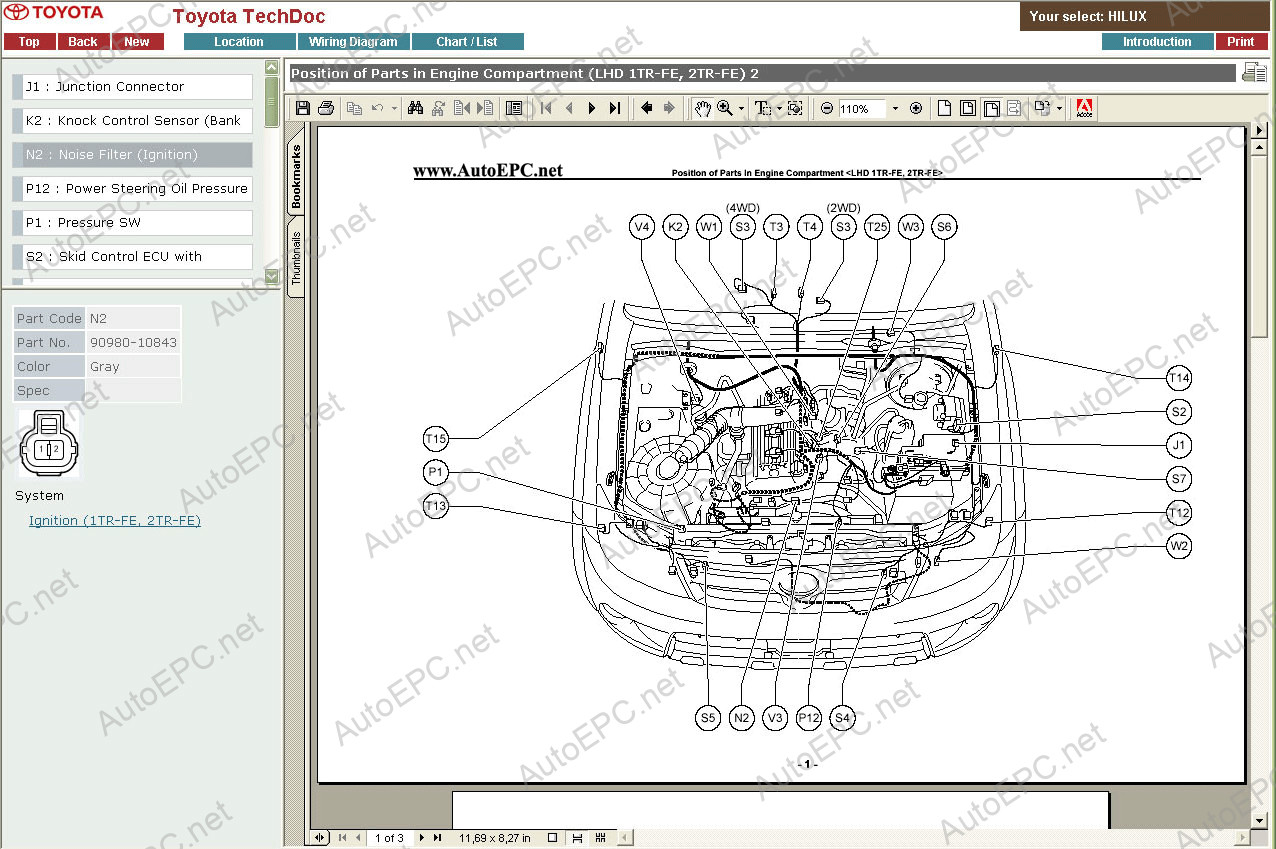Click the zoom out minus button

coord(827,108)
